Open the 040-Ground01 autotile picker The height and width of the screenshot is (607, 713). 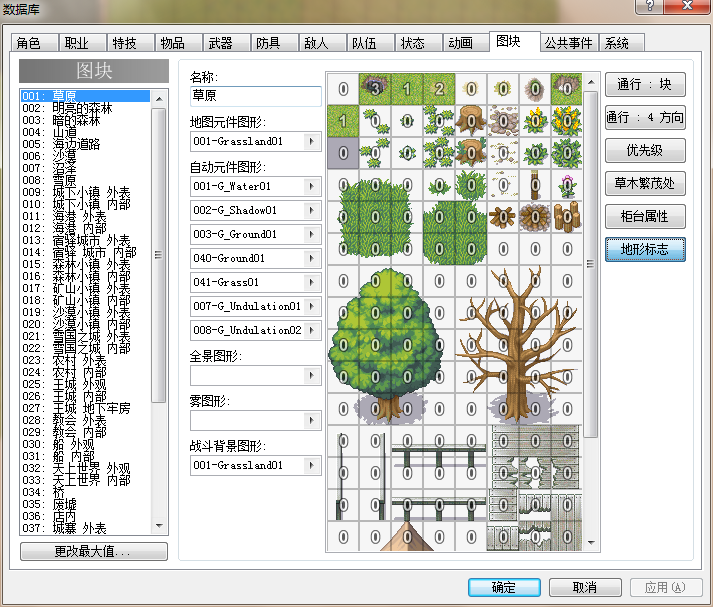[311, 258]
